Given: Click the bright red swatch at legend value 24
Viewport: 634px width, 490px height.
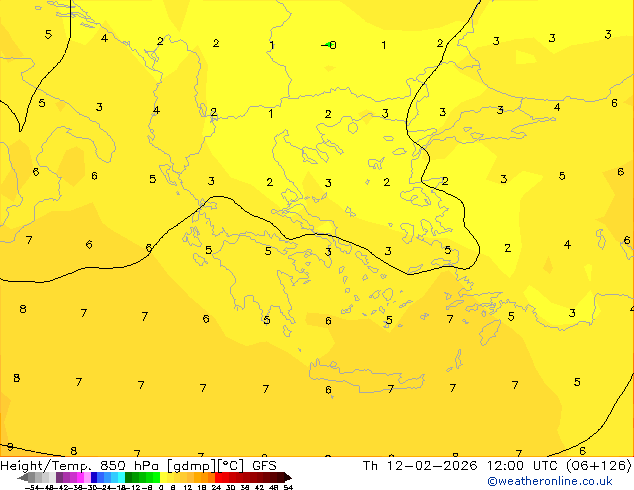Looking at the screenshot, I should point(218,477).
